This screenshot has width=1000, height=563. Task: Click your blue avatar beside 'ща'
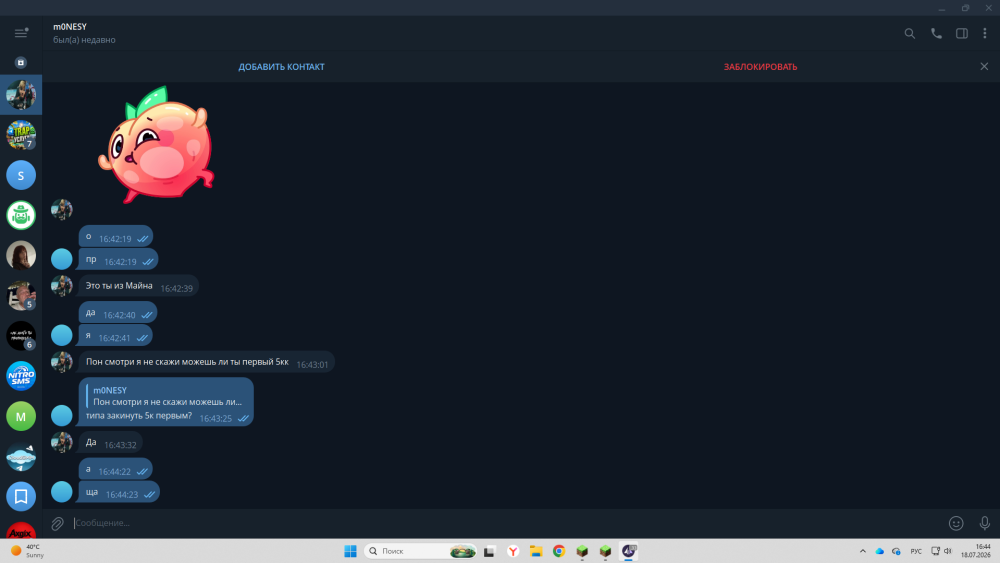tap(62, 492)
